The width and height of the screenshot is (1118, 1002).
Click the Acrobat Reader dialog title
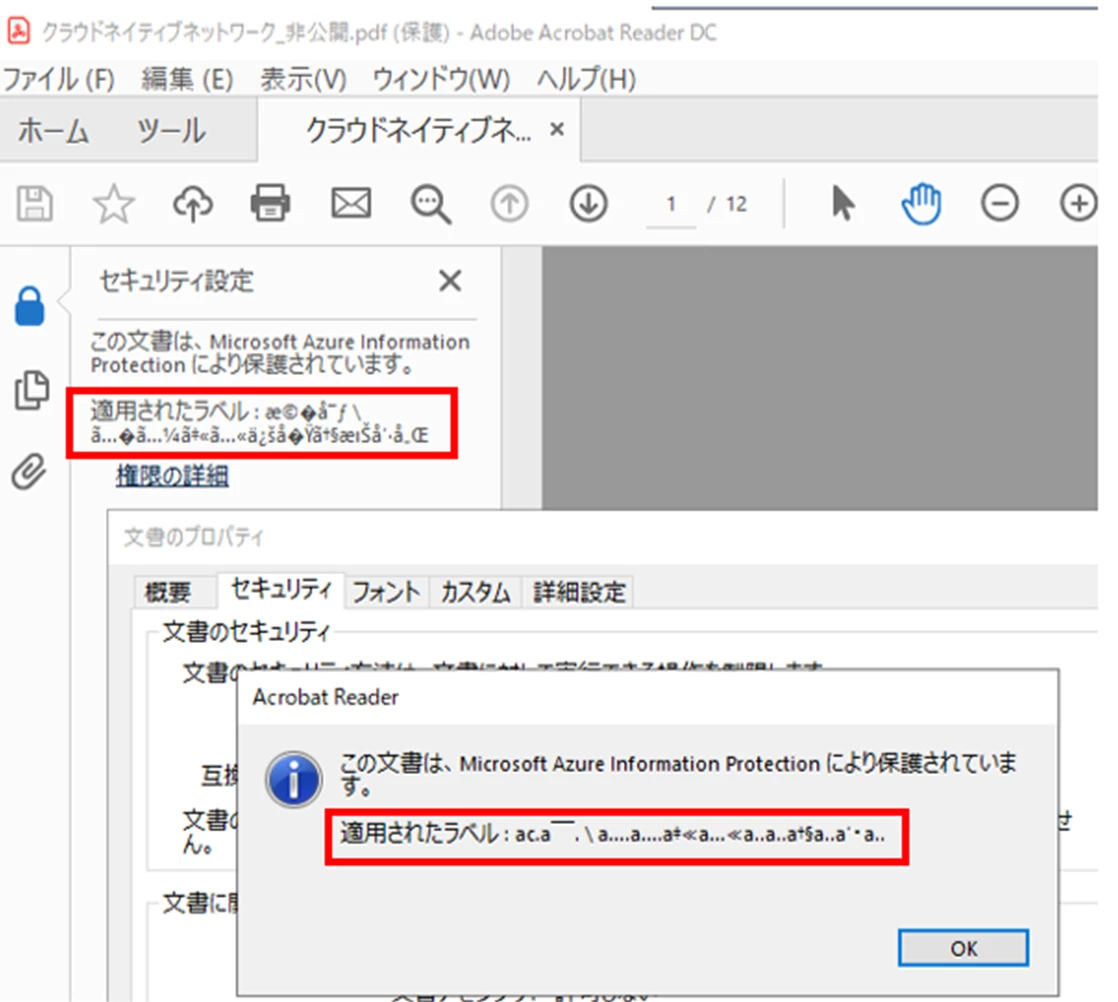pyautogui.click(x=325, y=697)
